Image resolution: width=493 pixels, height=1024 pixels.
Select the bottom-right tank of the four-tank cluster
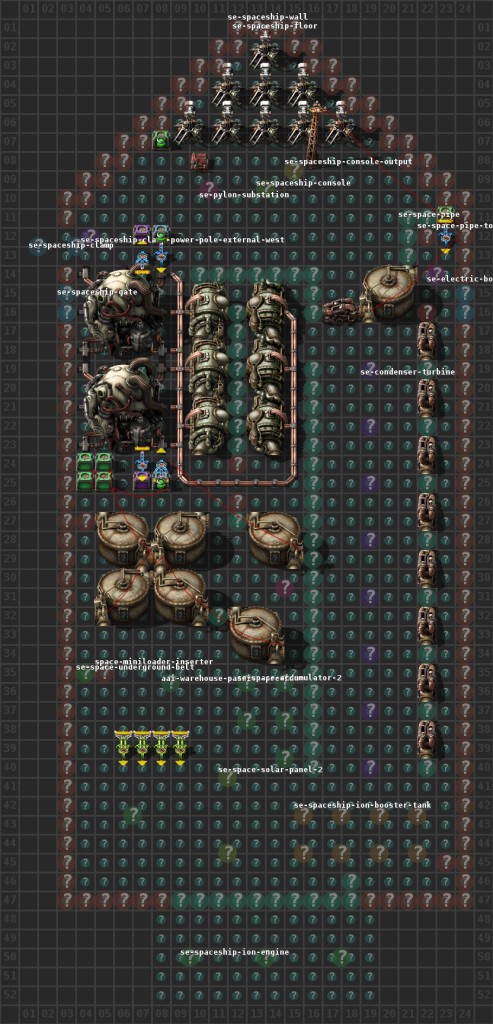pyautogui.click(x=180, y=597)
